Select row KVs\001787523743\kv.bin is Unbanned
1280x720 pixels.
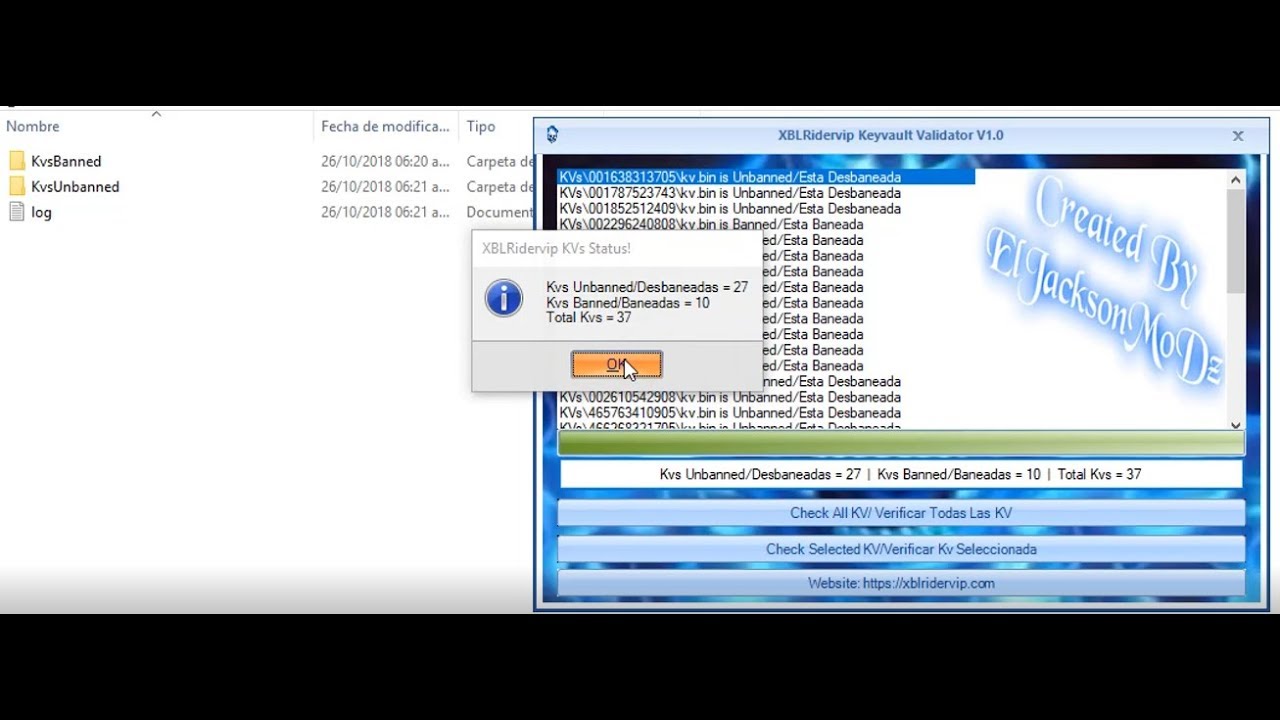click(x=730, y=193)
